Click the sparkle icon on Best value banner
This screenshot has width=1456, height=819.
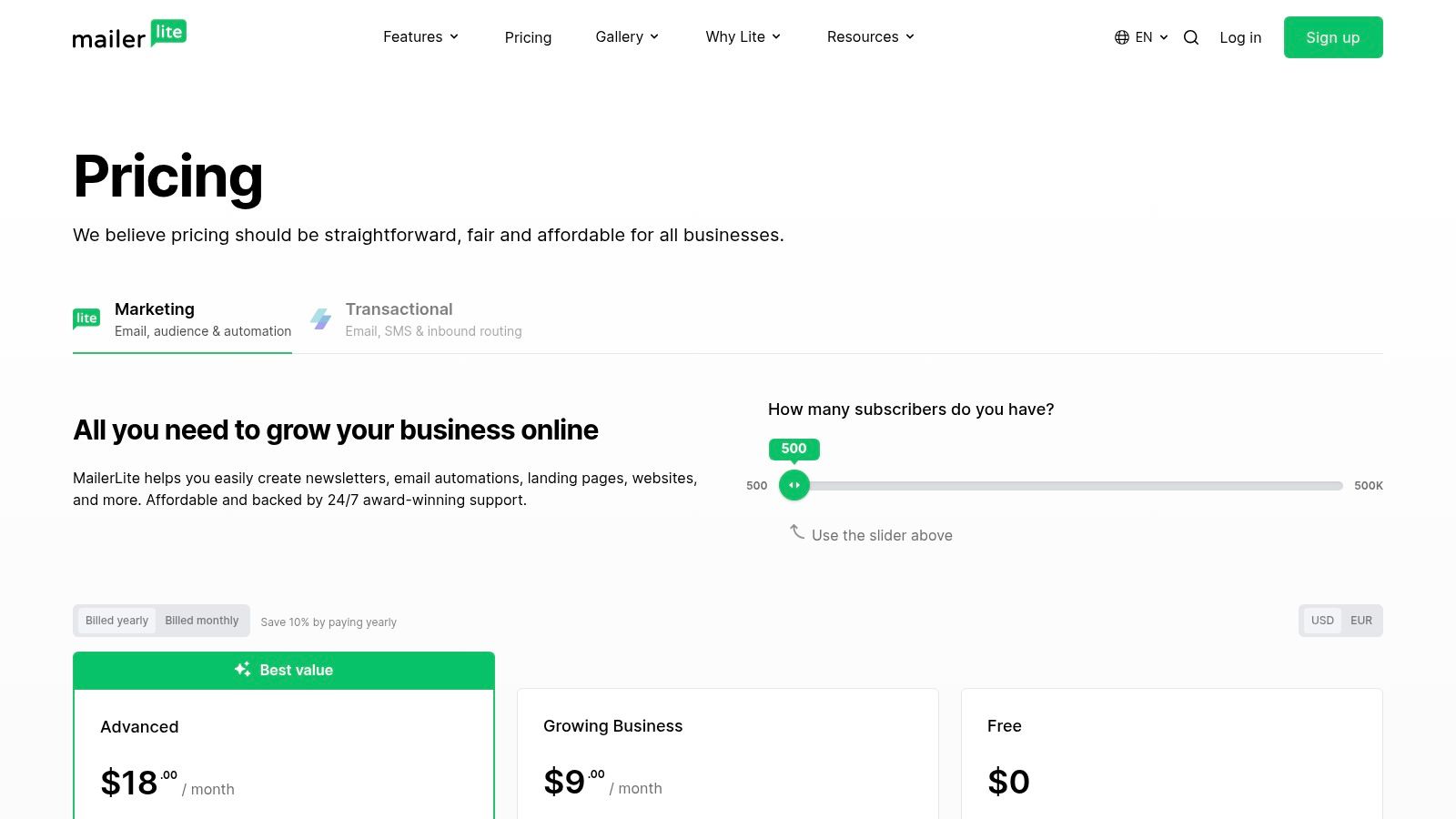point(241,669)
